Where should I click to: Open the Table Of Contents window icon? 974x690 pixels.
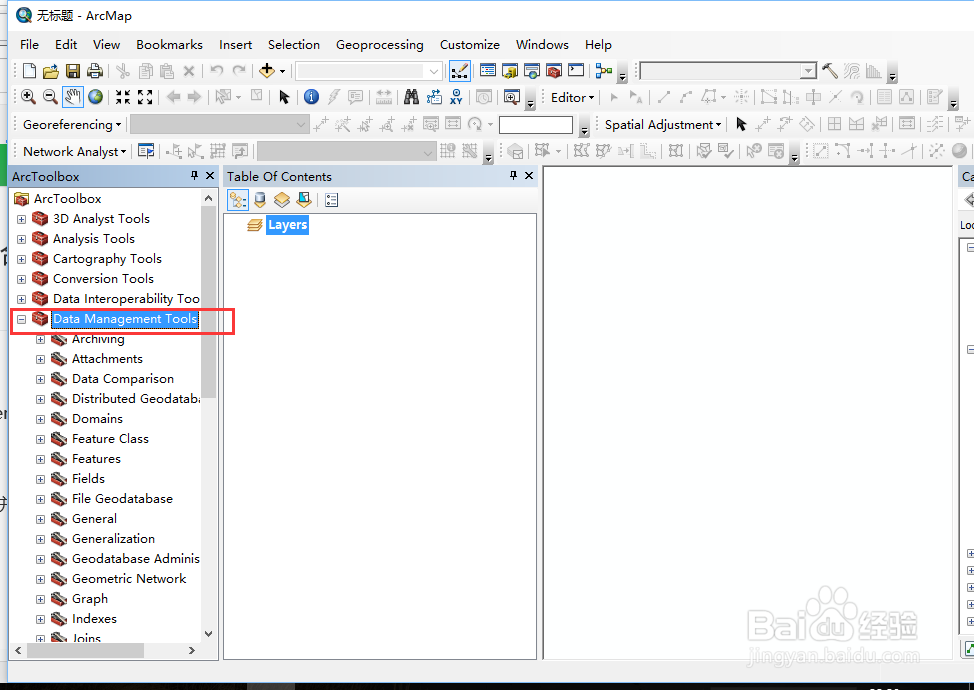point(488,71)
